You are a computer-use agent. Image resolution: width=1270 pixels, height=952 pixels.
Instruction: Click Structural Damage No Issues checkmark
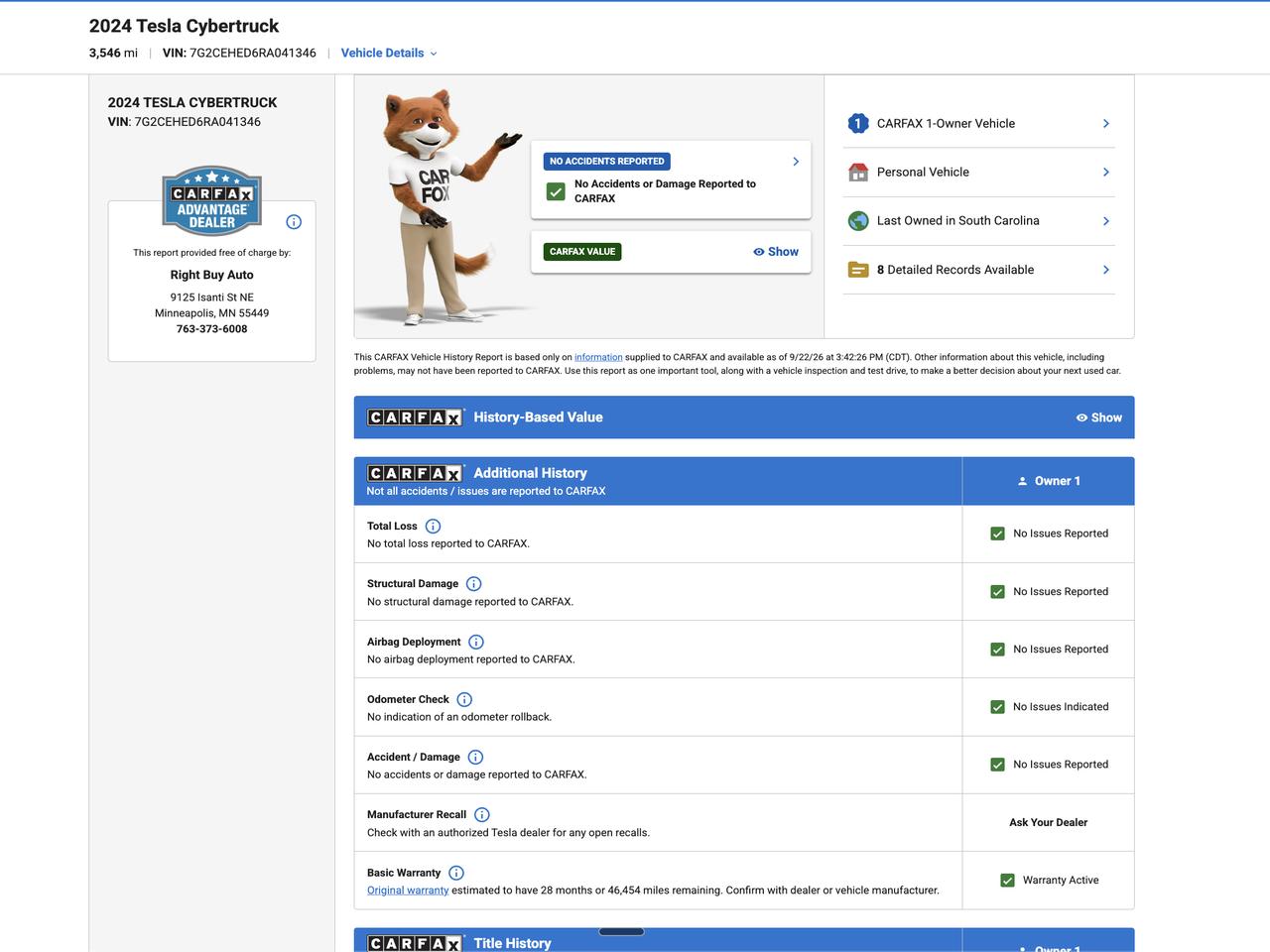[998, 592]
